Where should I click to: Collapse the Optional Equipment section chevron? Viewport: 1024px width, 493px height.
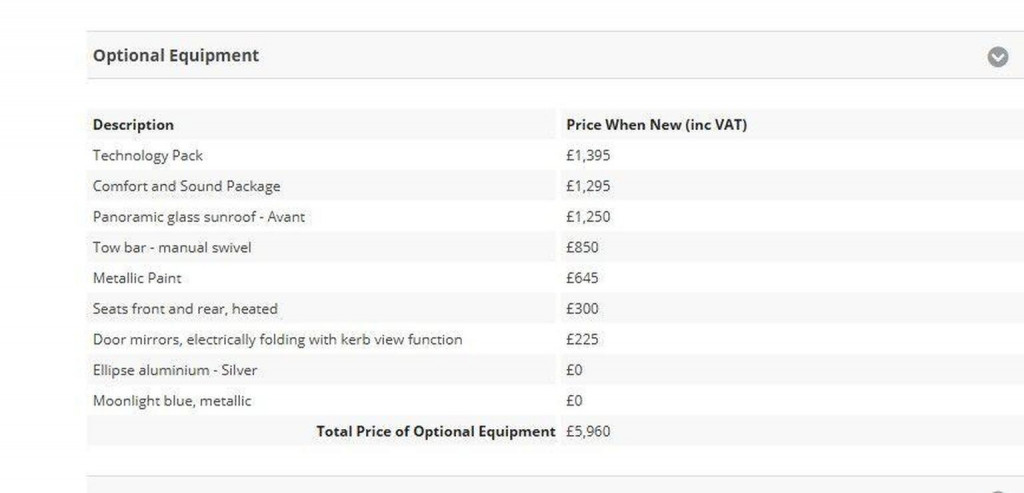coord(997,57)
